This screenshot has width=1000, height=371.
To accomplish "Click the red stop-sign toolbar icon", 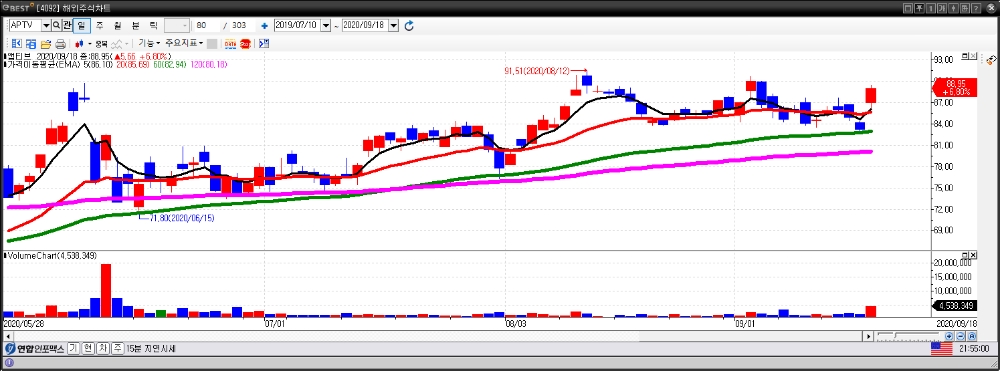I will tap(245, 44).
